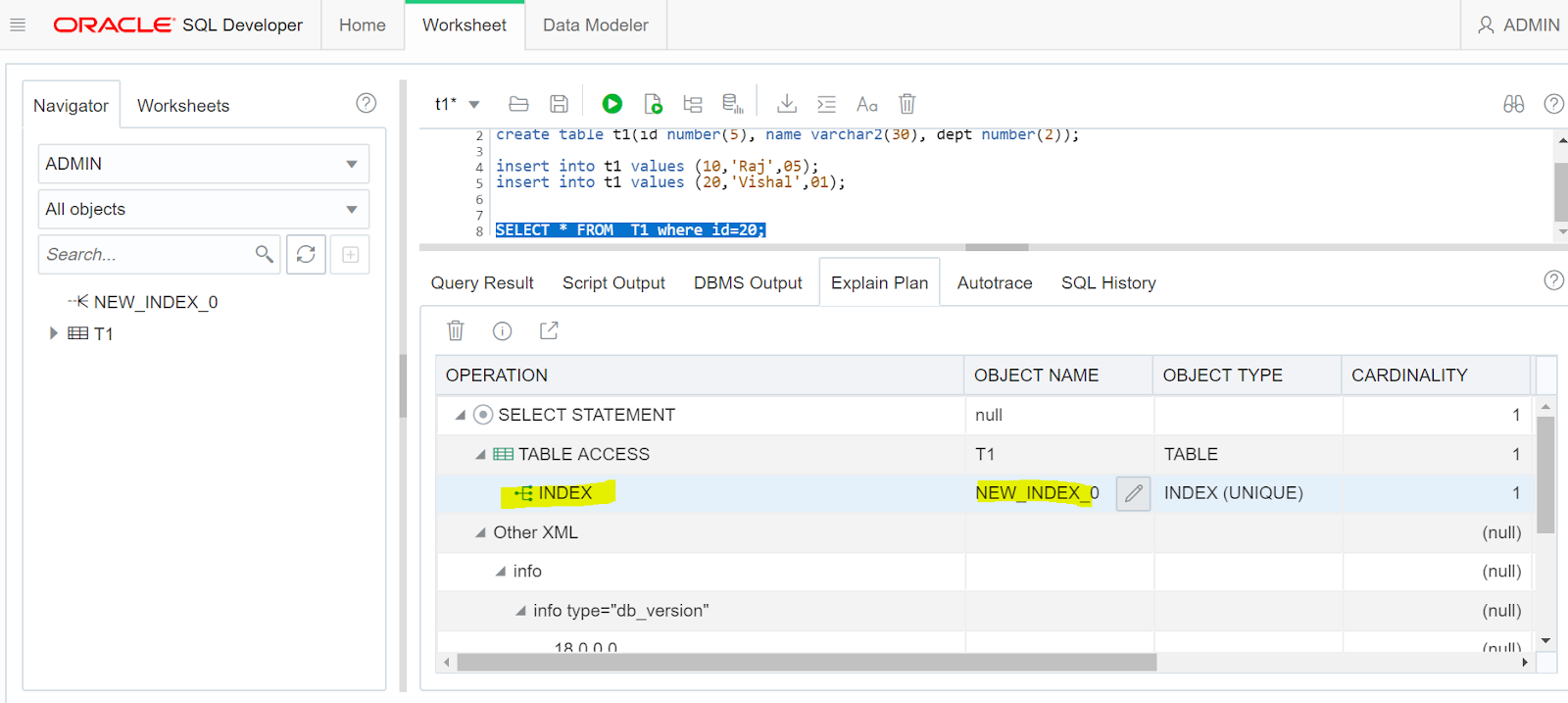The height and width of the screenshot is (703, 1568).
Task: Refresh the Navigator object list
Action: 306,254
